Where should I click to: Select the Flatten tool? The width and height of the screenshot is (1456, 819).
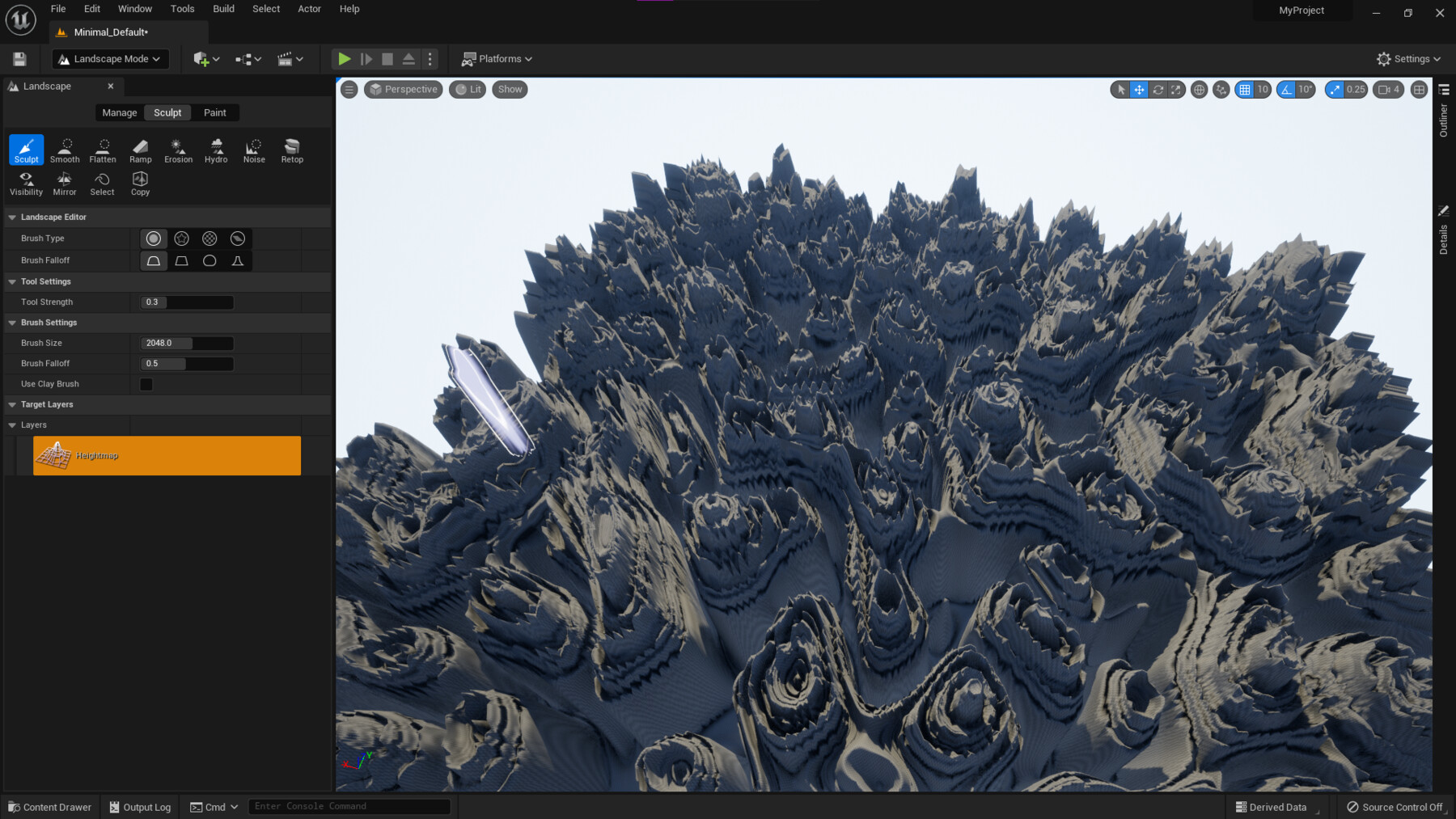click(102, 150)
